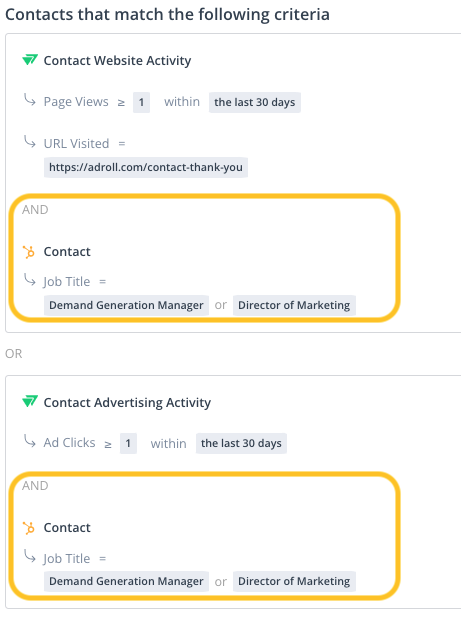The height and width of the screenshot is (617, 461).
Task: Click the arrow icon next to Ad Clicks
Action: tap(30, 441)
